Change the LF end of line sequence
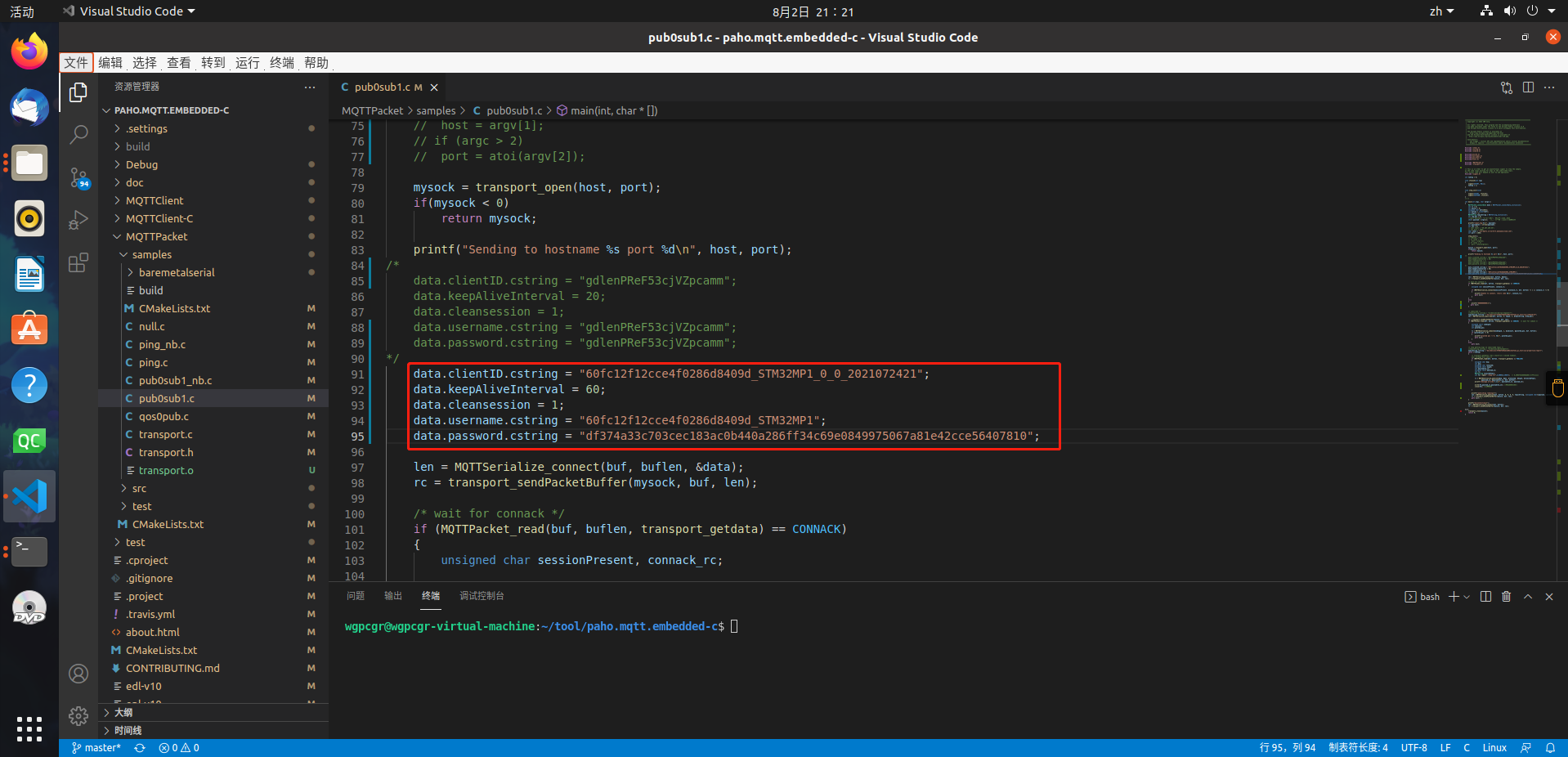 [1445, 748]
